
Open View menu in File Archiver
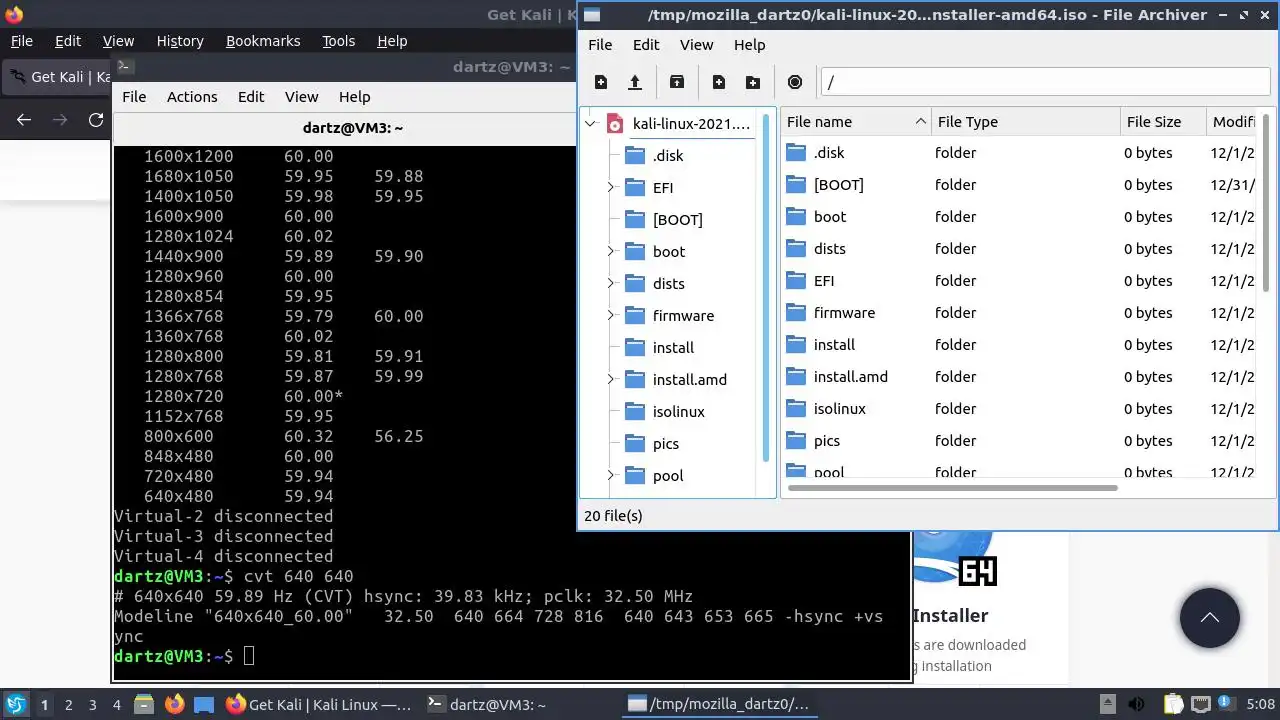[697, 45]
